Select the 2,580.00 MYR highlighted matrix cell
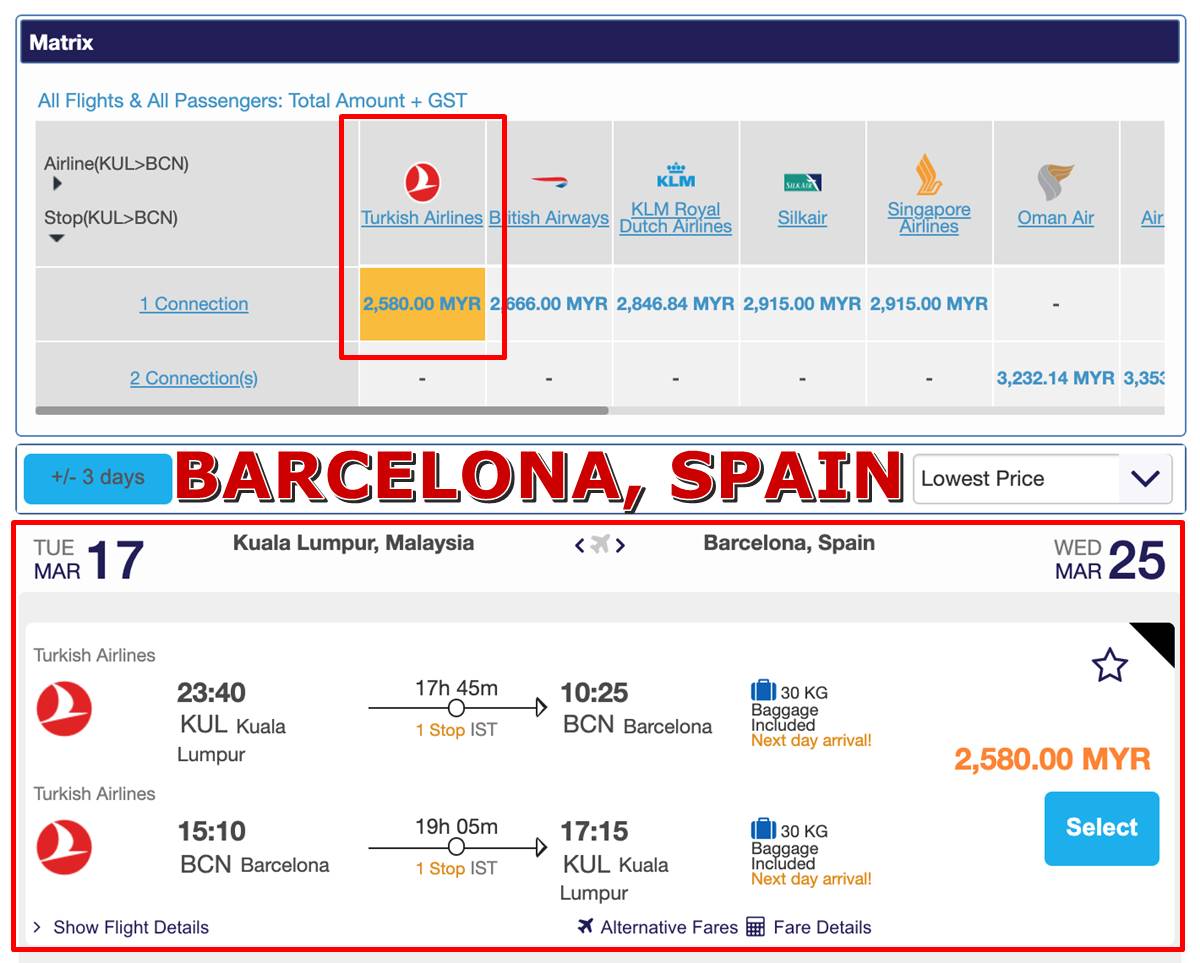The height and width of the screenshot is (963, 1200). tap(422, 304)
